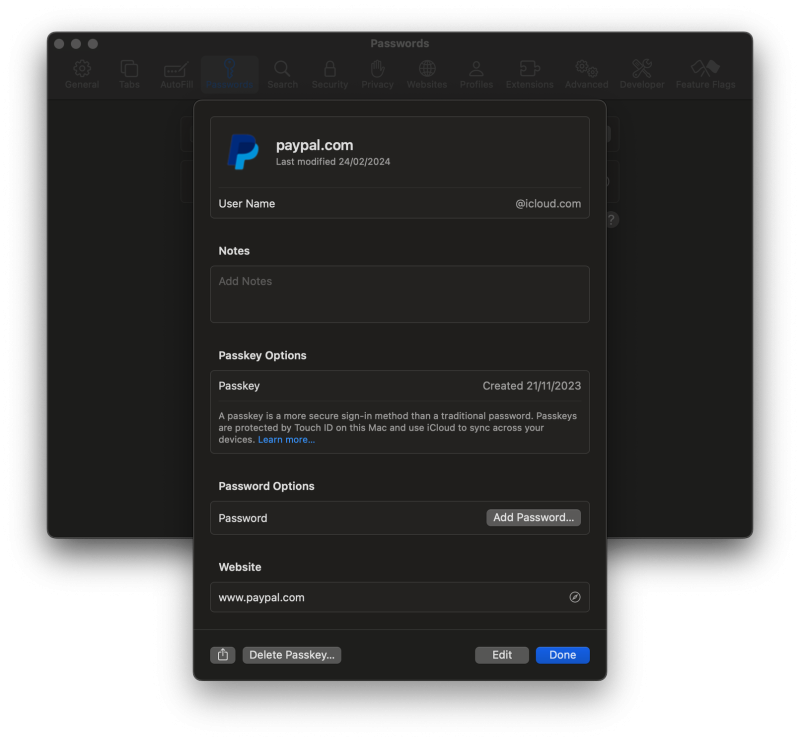Open the Tabs preferences pane
This screenshot has width=800, height=743.
129,75
